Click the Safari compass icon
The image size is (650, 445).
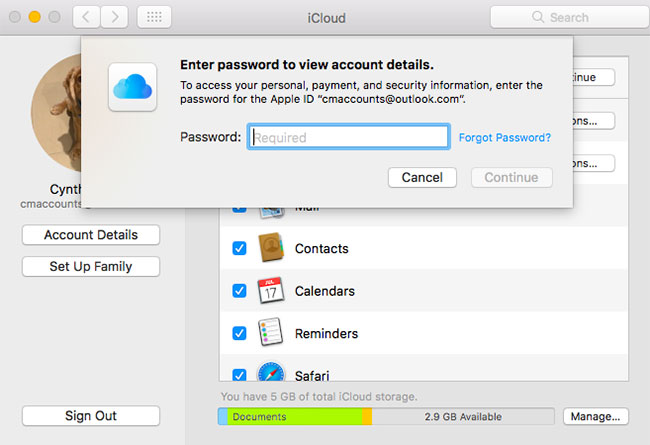pyautogui.click(x=272, y=375)
